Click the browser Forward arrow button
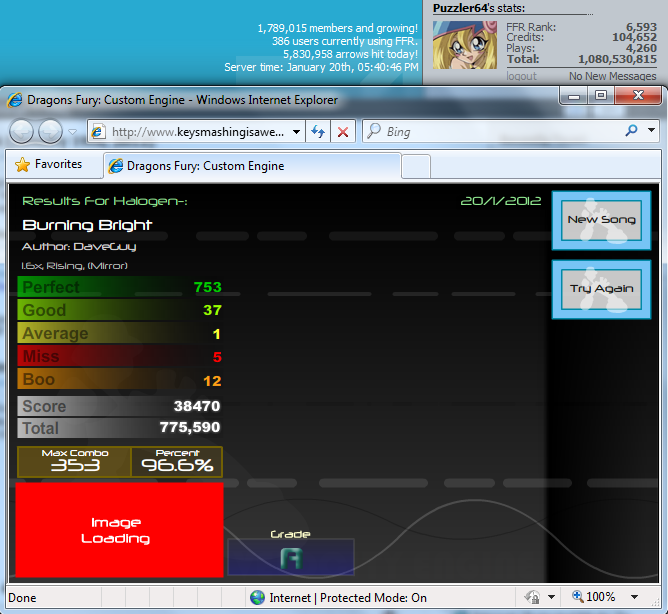This screenshot has width=668, height=614. [50, 131]
